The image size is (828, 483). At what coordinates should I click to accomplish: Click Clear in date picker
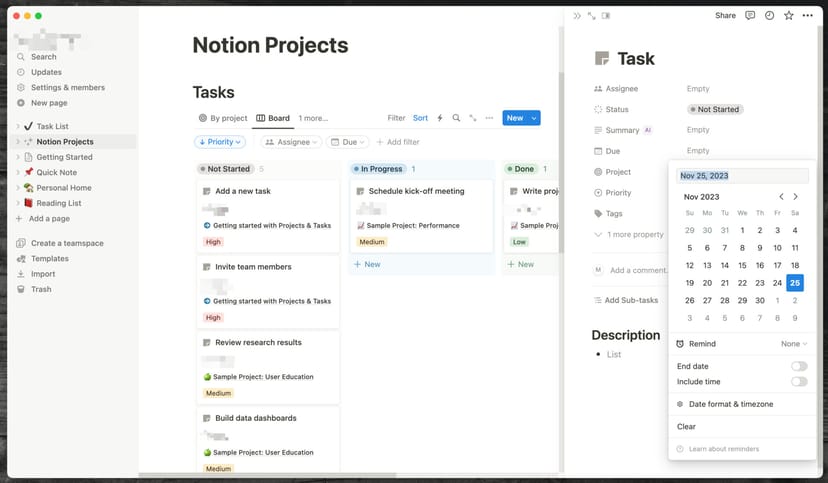tap(686, 427)
